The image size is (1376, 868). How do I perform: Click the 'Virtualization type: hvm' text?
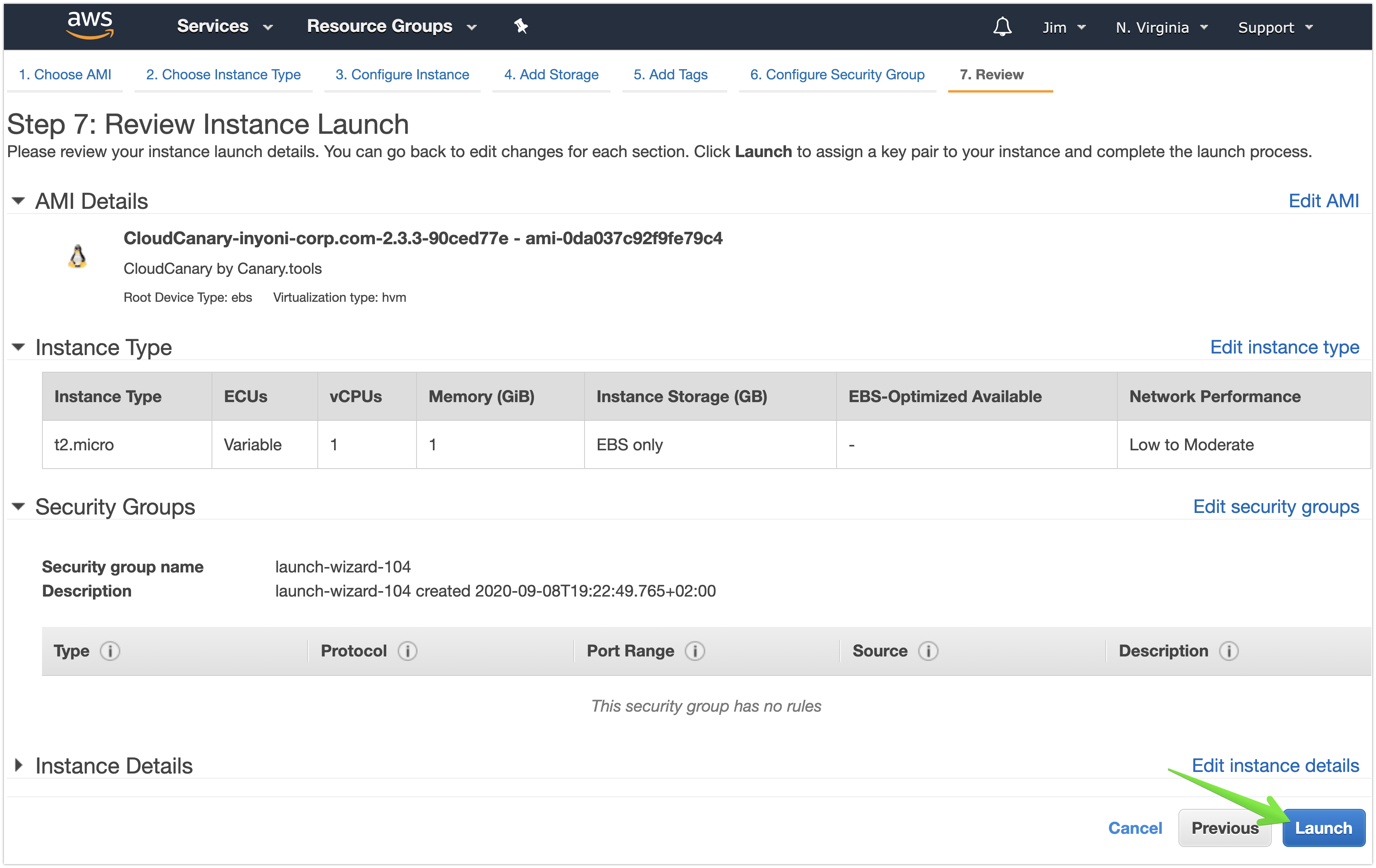click(x=340, y=297)
